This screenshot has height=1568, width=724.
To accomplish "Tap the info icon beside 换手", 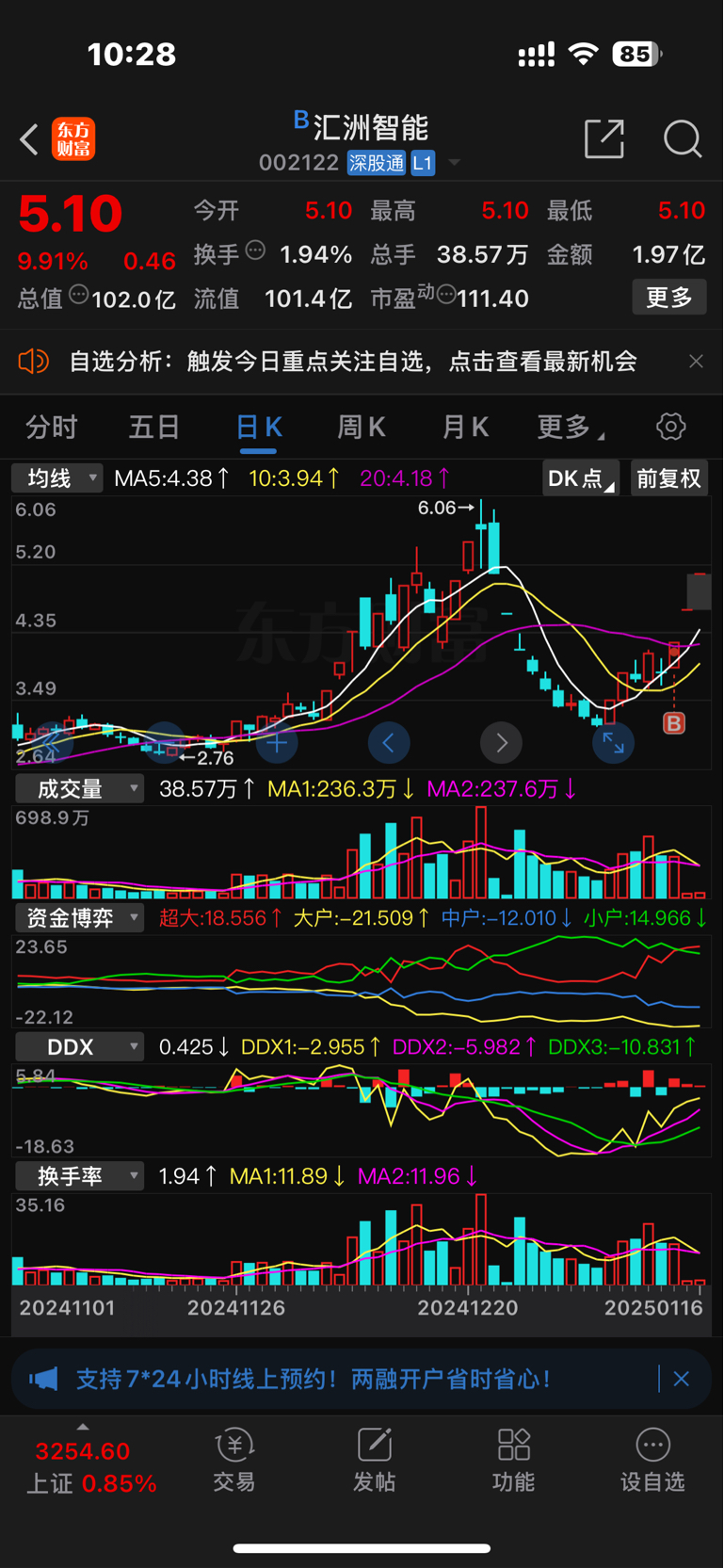I will (x=255, y=251).
